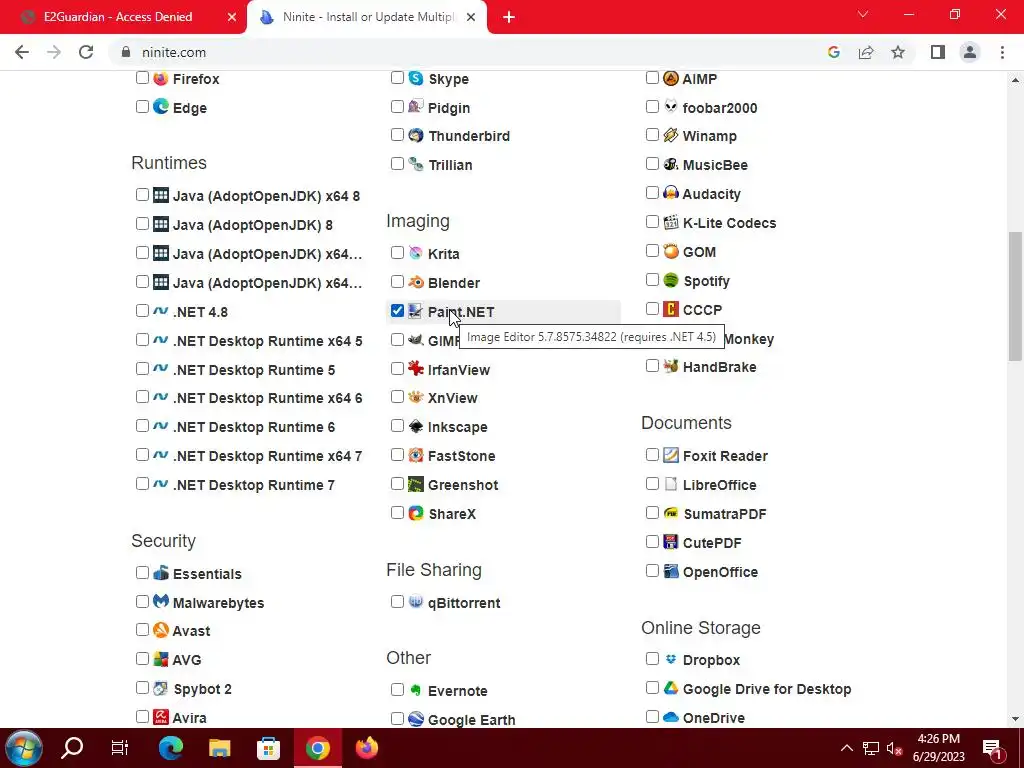Viewport: 1024px width, 768px height.
Task: Click the Java (AdoptOpenJDK) x64 8 label
Action: coord(266,196)
